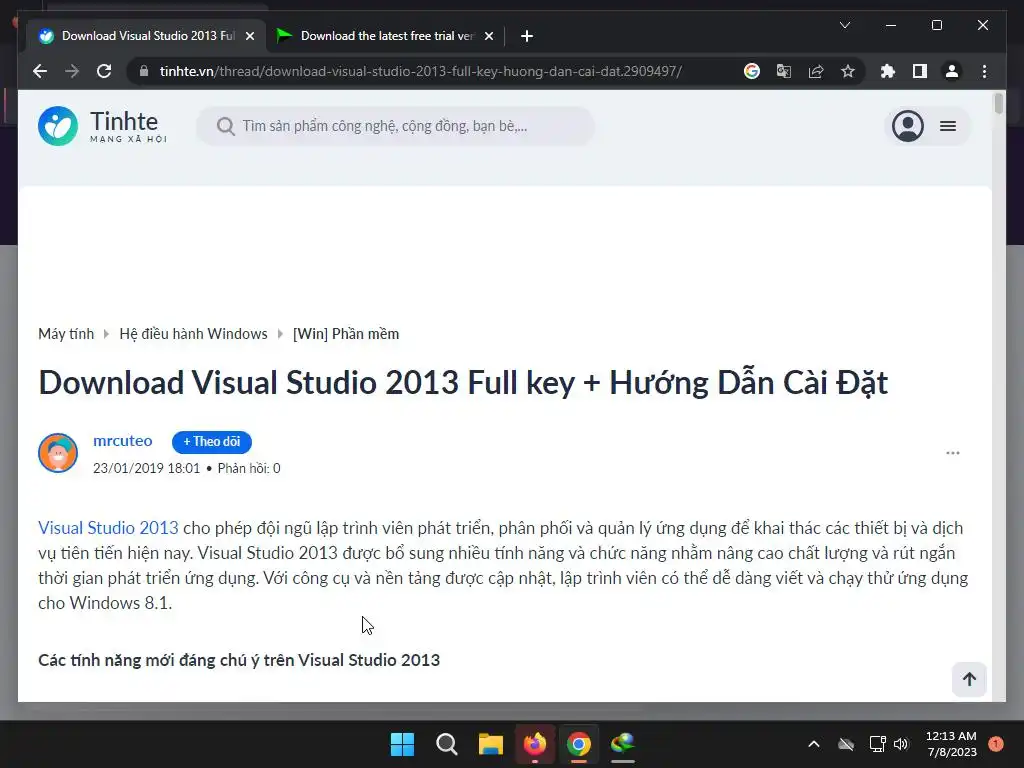The image size is (1024, 768).
Task: Follow author with Theo dõi button
Action: point(212,441)
